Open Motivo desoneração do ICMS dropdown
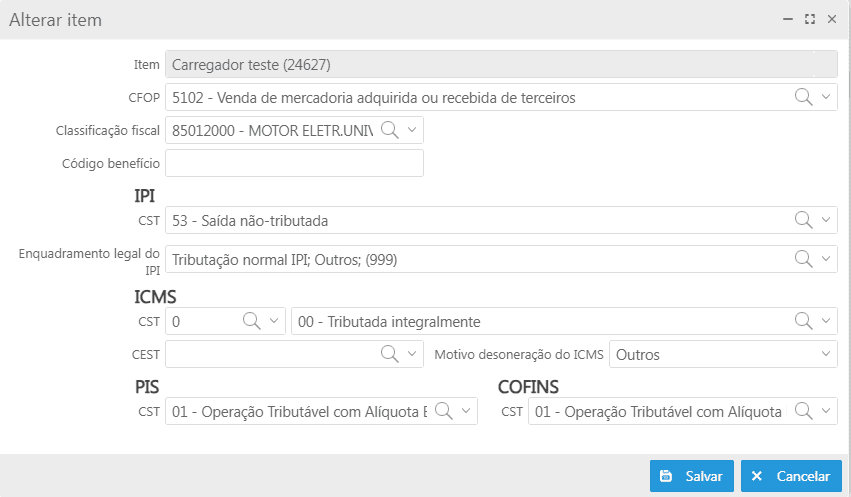 [x=723, y=354]
